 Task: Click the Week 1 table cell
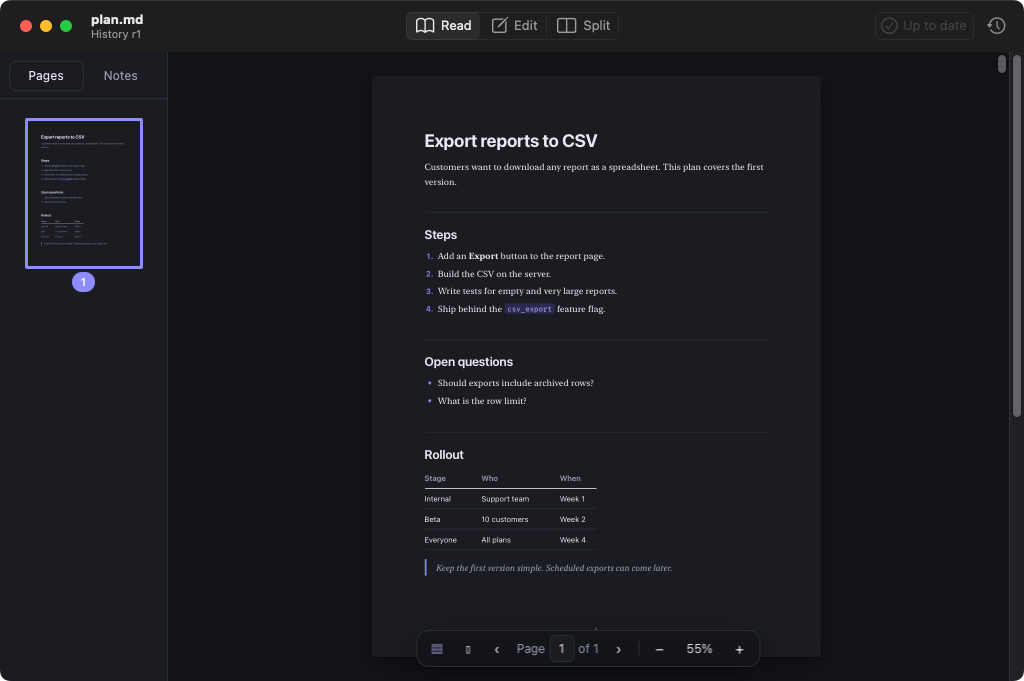point(572,499)
